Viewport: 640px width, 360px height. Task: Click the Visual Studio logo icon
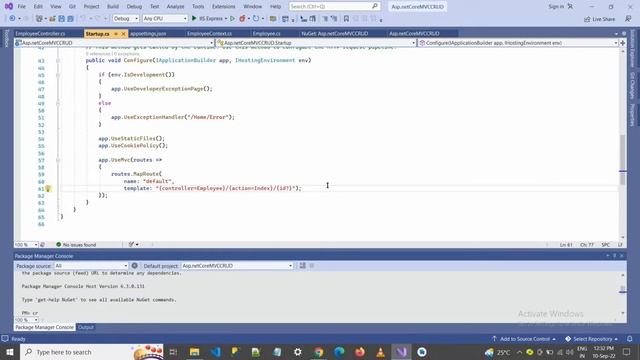(x=9, y=6)
